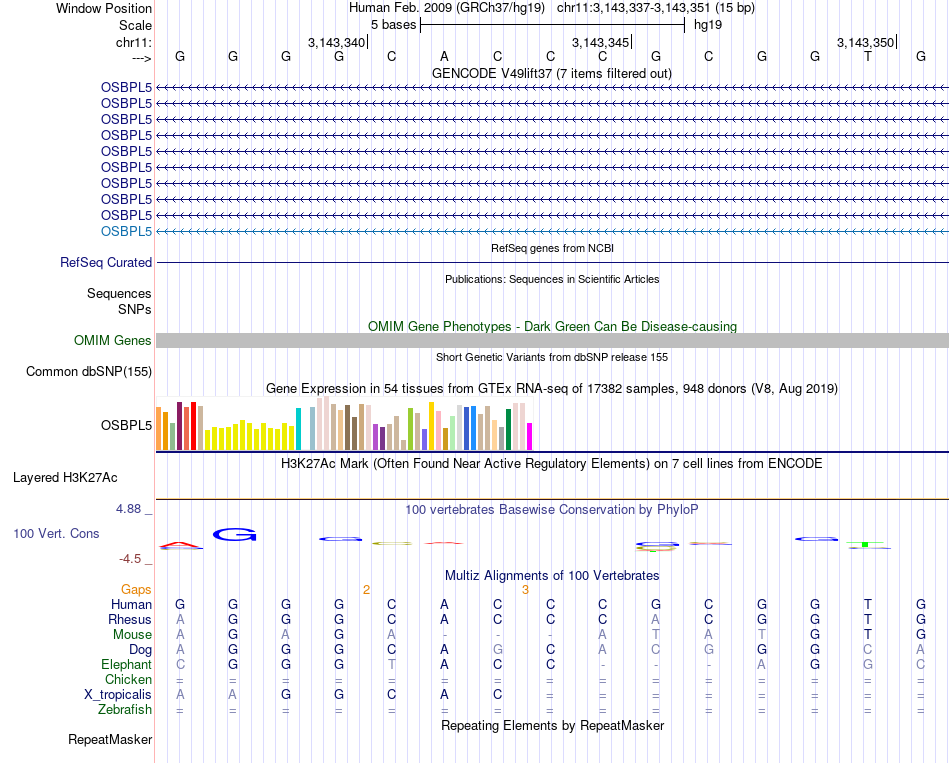Image resolution: width=950 pixels, height=763 pixels.
Task: Click the RefSeq genes from NCBI title
Action: (x=552, y=248)
